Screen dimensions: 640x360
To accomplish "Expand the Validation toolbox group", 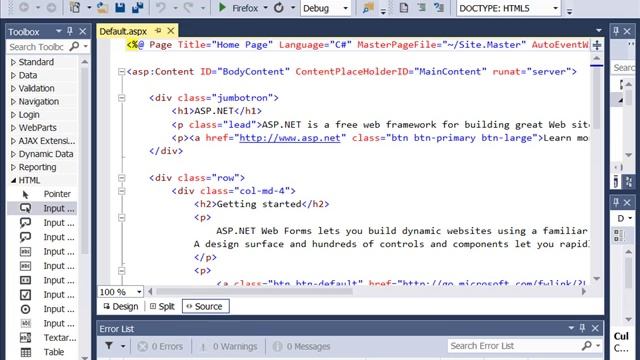I will pos(13,88).
